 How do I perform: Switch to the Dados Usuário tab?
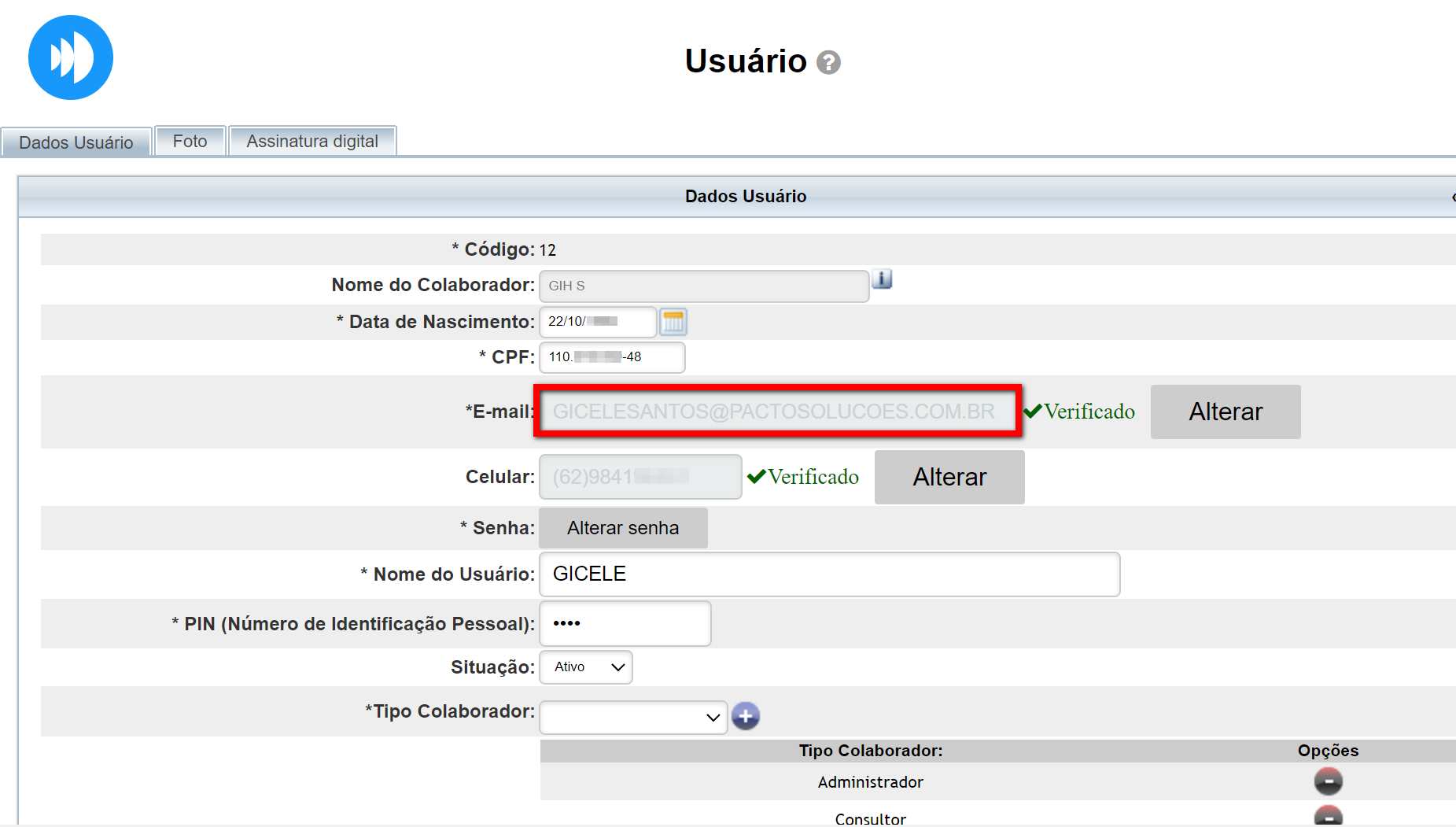pyautogui.click(x=76, y=142)
